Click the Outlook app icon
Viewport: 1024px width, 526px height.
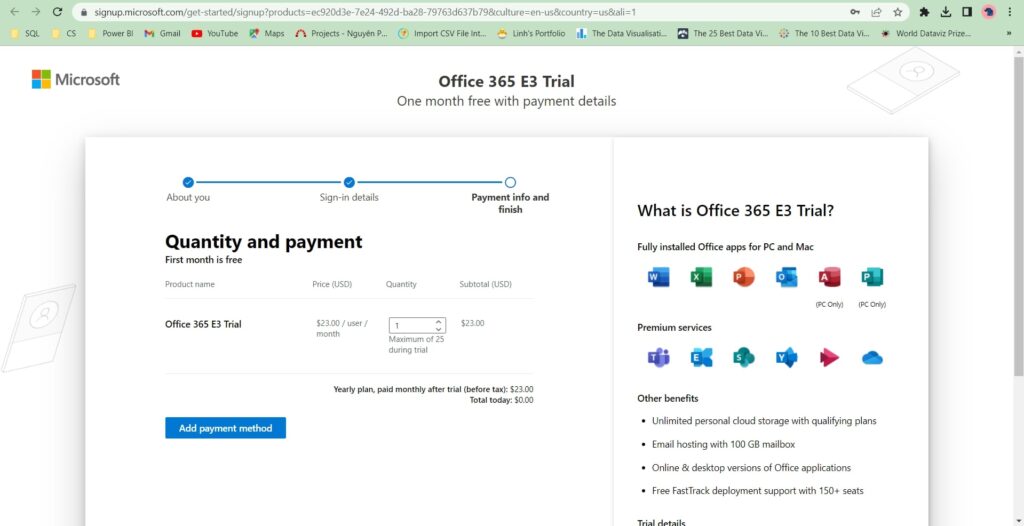787,277
